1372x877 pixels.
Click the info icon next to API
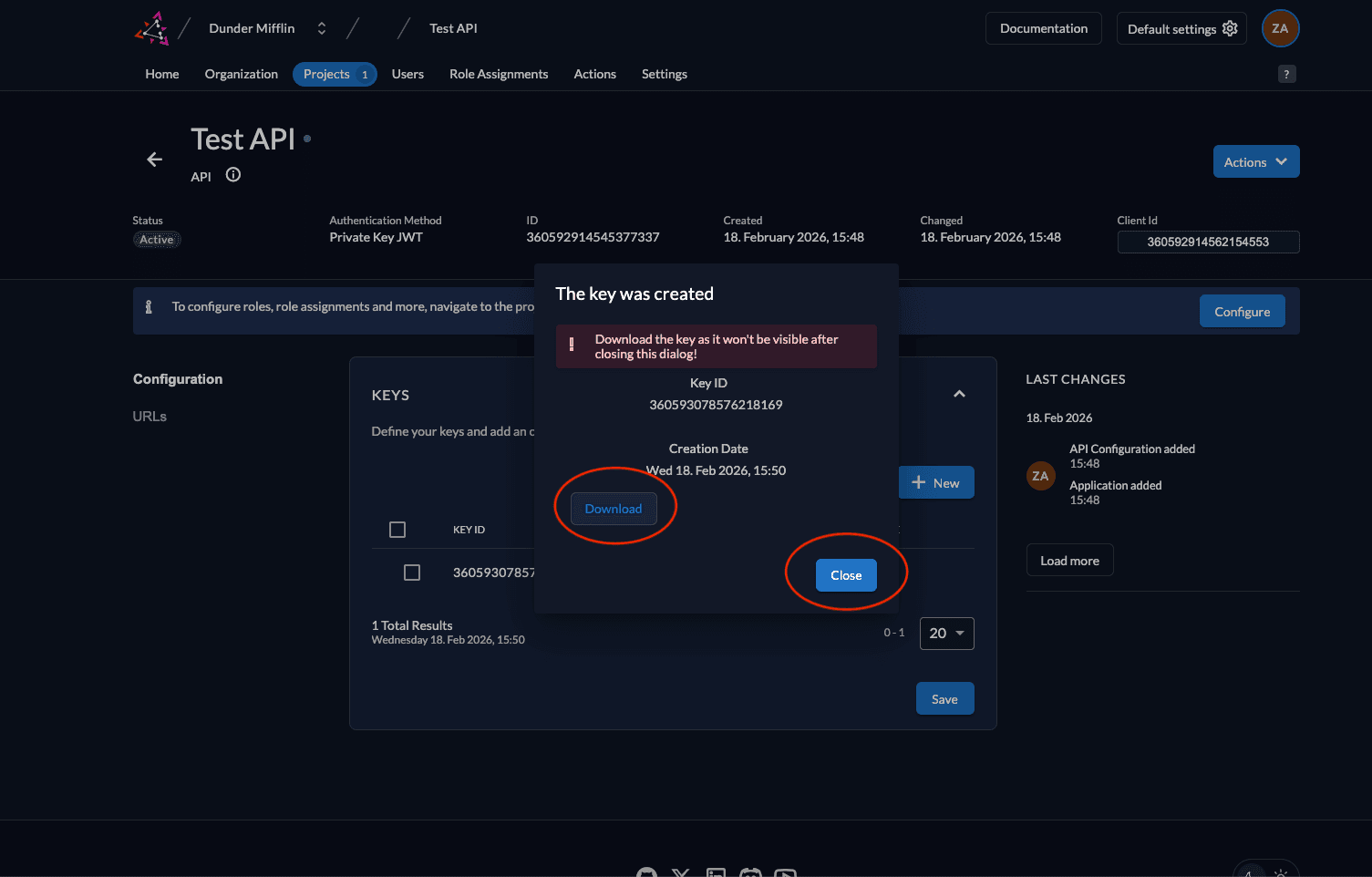point(233,175)
